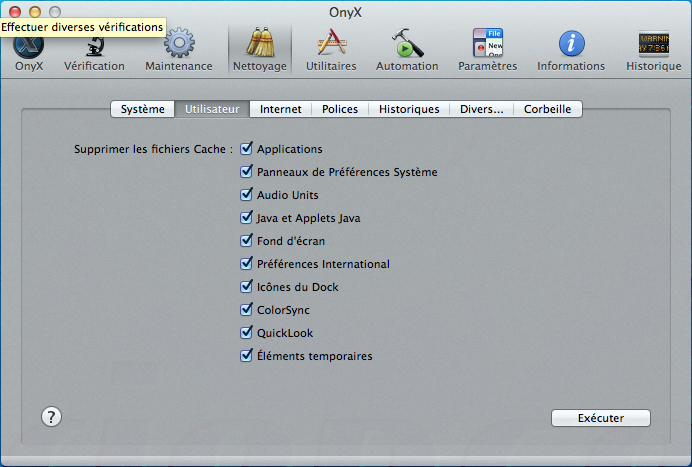The image size is (692, 467).
Task: Switch to the Corbeille tab
Action: click(548, 109)
